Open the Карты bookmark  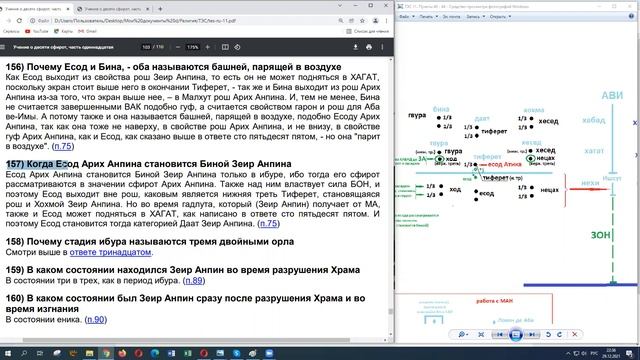(63, 31)
